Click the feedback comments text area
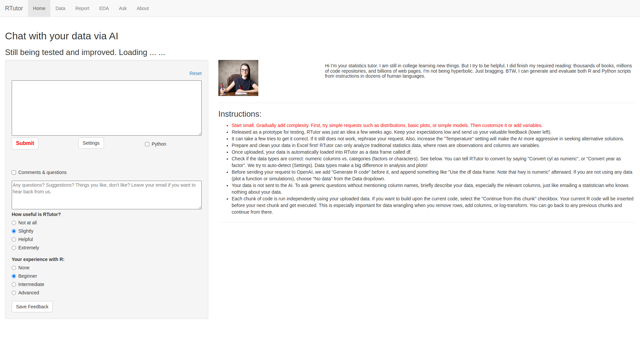This screenshot has height=360, width=640. pyautogui.click(x=107, y=195)
